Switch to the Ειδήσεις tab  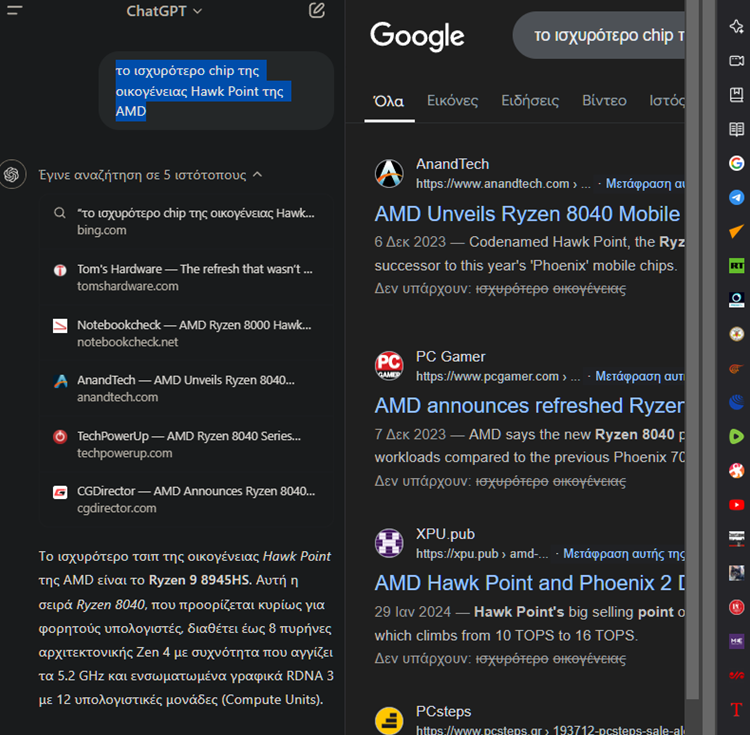pyautogui.click(x=530, y=100)
